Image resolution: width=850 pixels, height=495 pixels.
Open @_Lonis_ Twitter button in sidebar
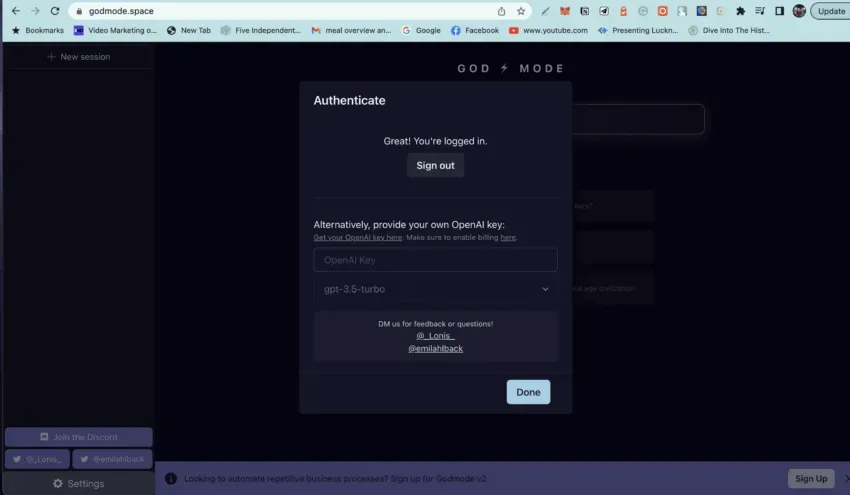click(37, 459)
